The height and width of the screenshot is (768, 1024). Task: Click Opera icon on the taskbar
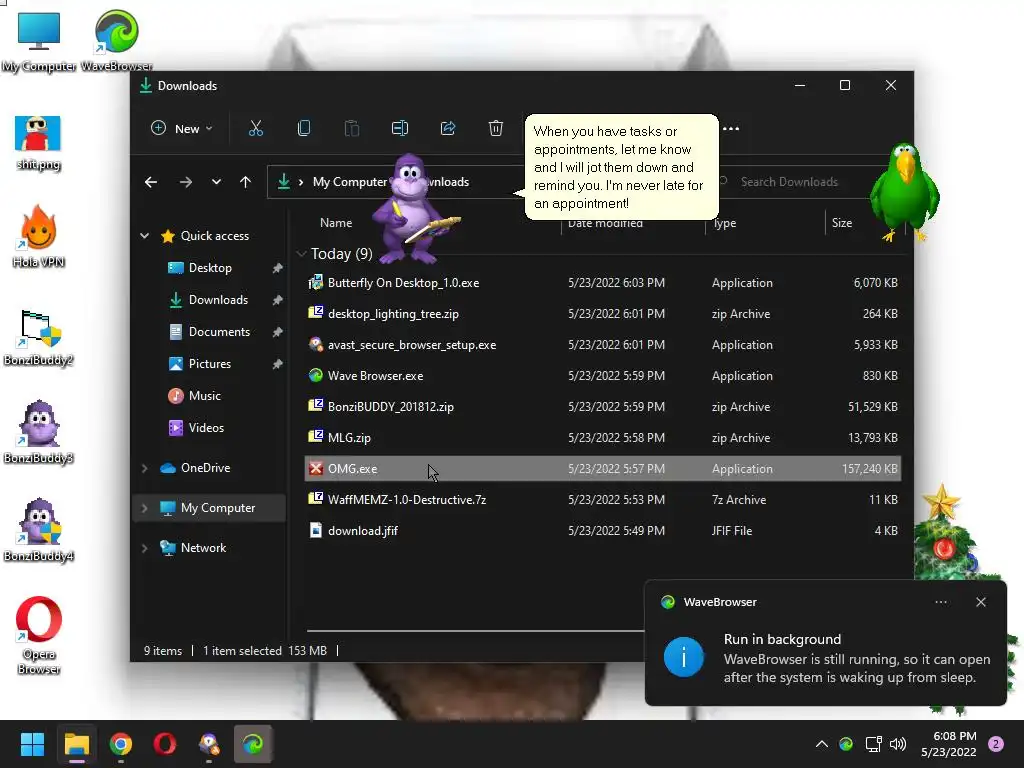[165, 744]
